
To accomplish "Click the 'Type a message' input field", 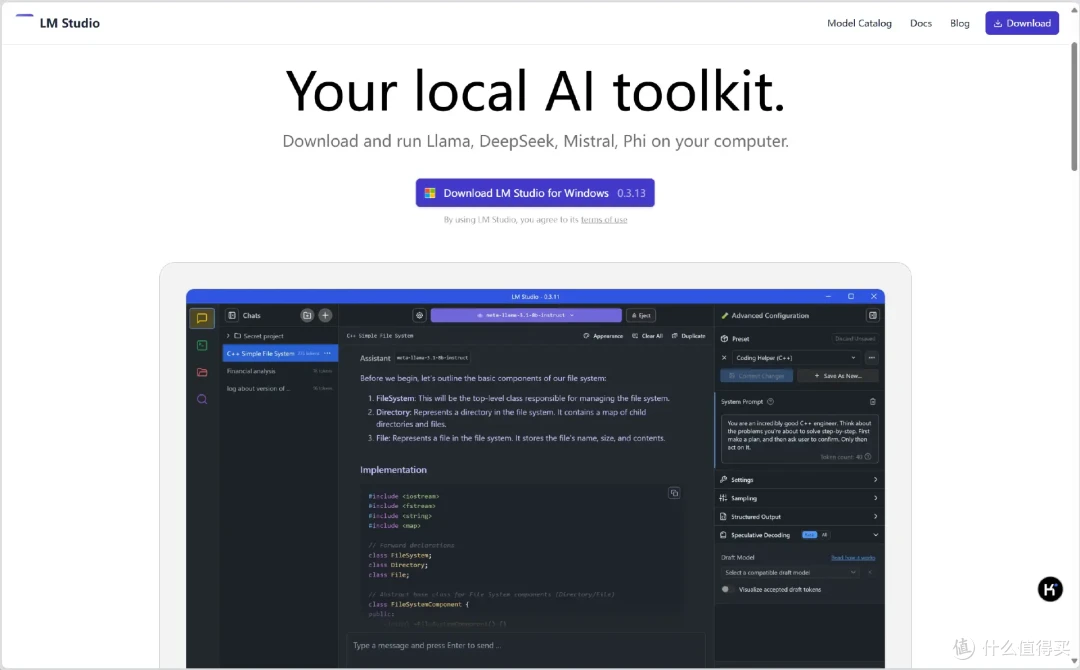I will [526, 646].
